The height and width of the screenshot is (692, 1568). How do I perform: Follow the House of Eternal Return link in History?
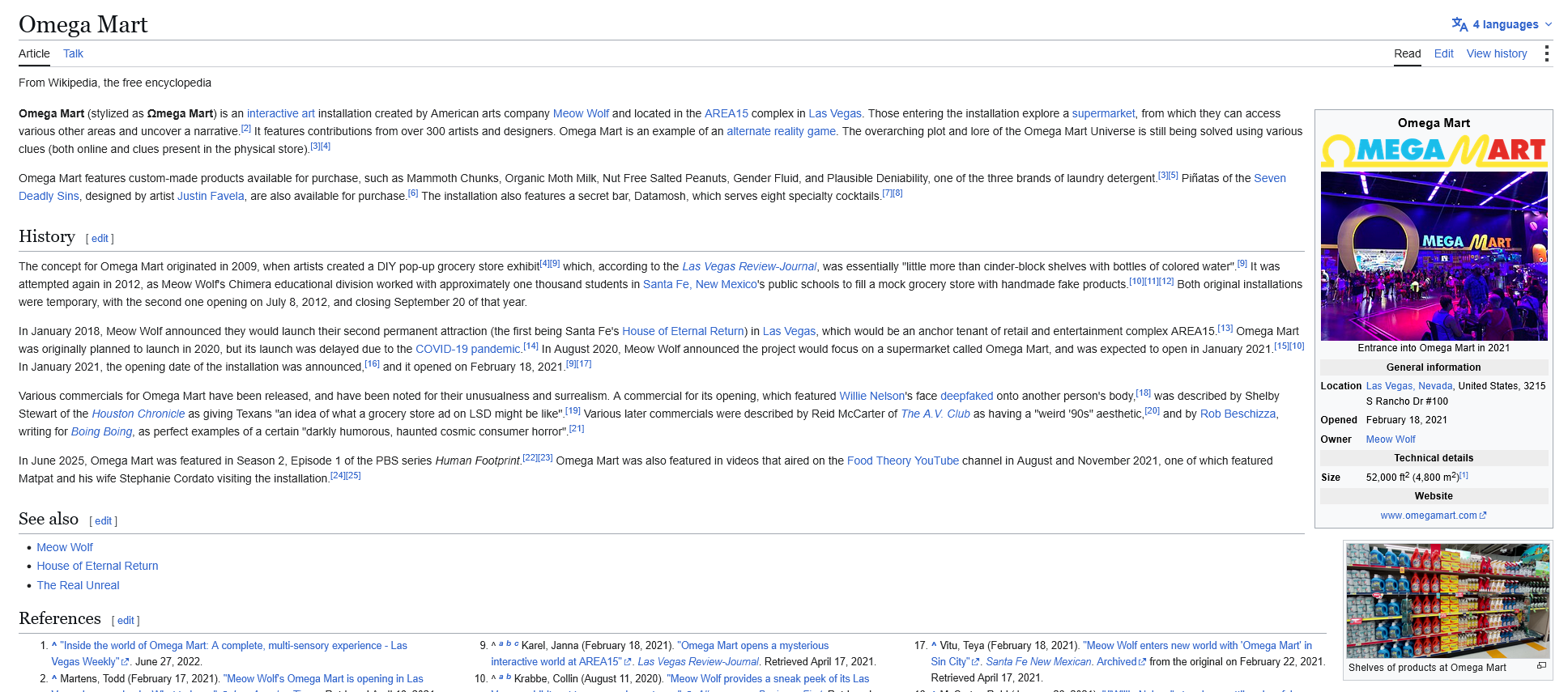tap(683, 331)
